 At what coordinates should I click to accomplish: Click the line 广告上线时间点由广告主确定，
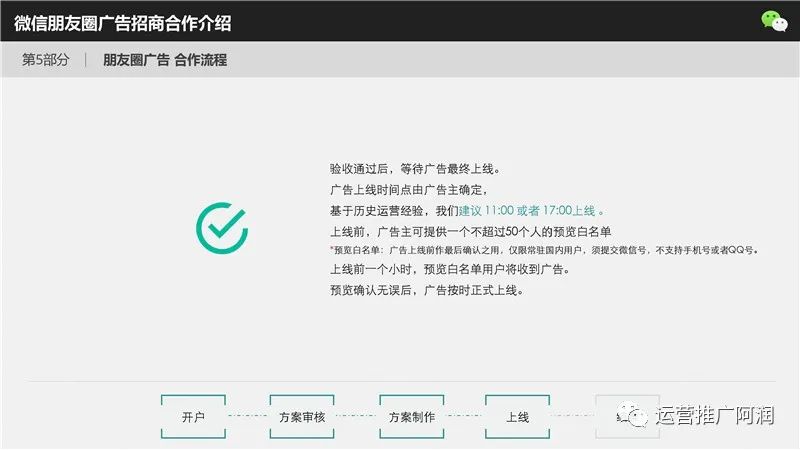tap(409, 190)
